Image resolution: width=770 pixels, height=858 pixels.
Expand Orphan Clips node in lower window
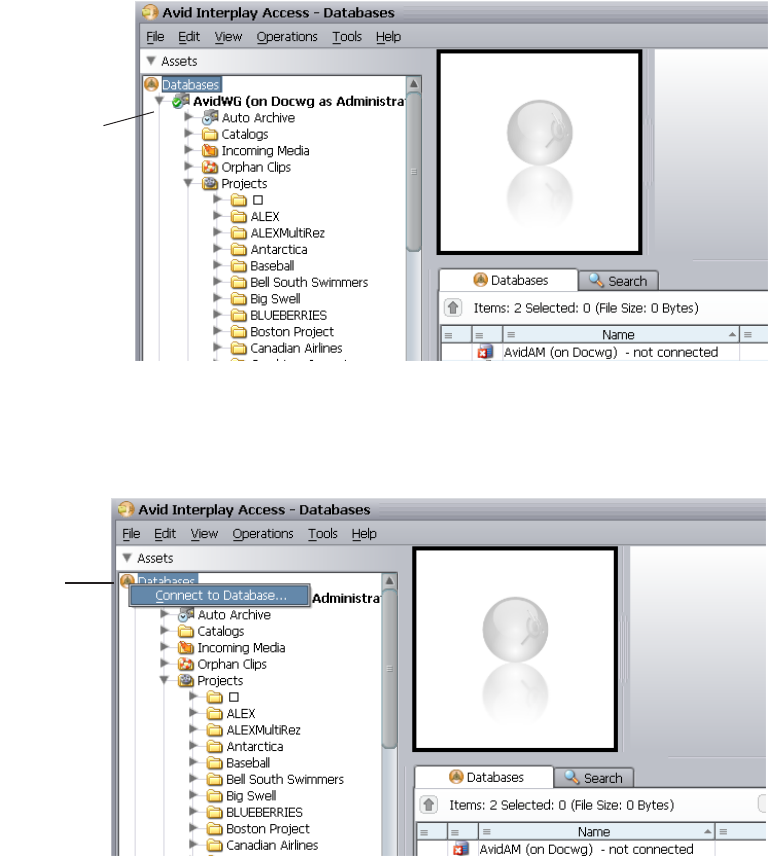tap(165, 663)
